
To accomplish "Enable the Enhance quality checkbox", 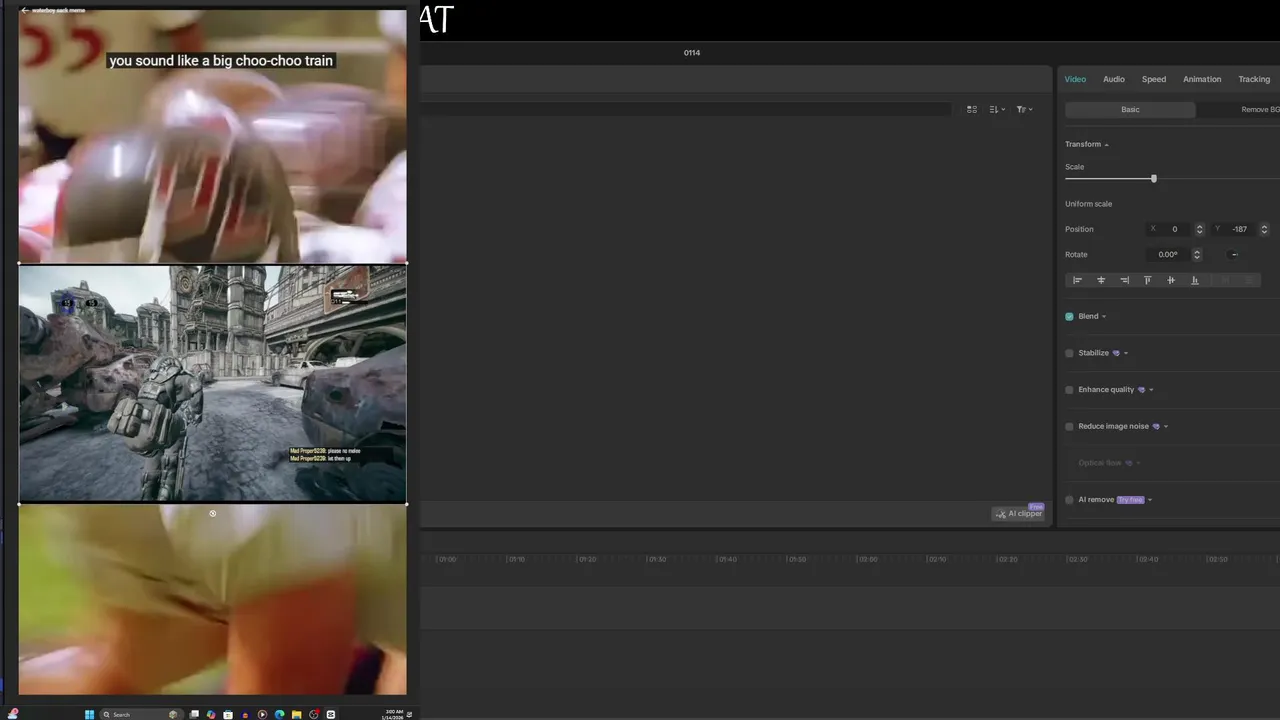I will [1069, 390].
